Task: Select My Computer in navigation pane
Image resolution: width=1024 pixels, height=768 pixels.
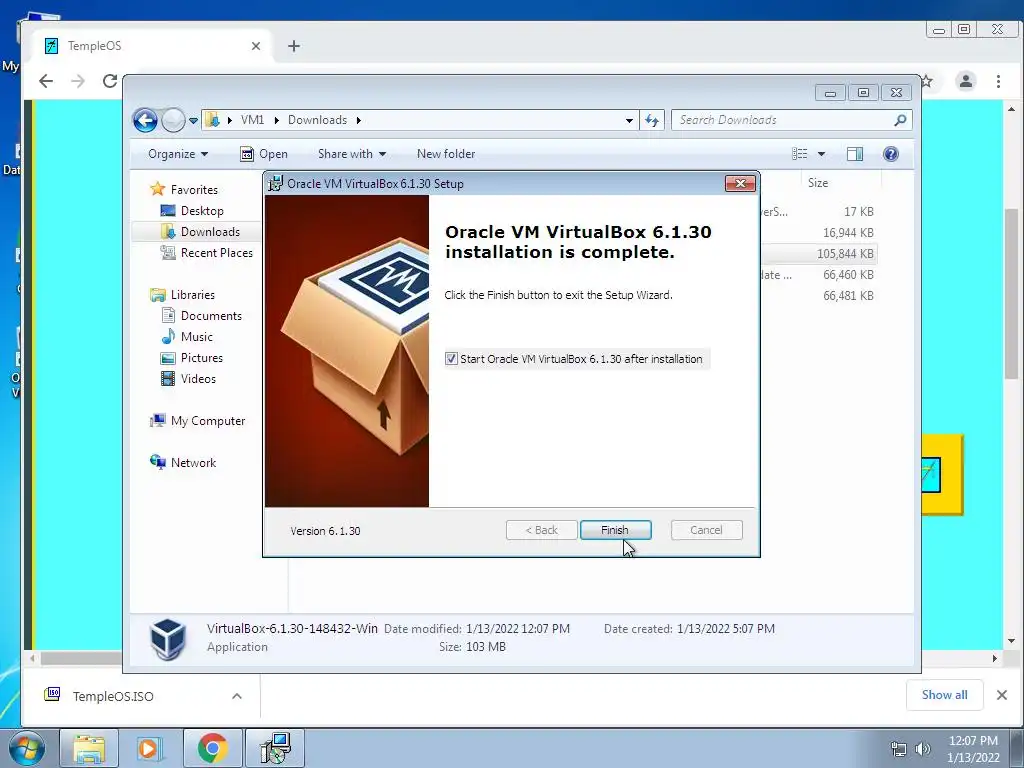Action: coord(208,421)
